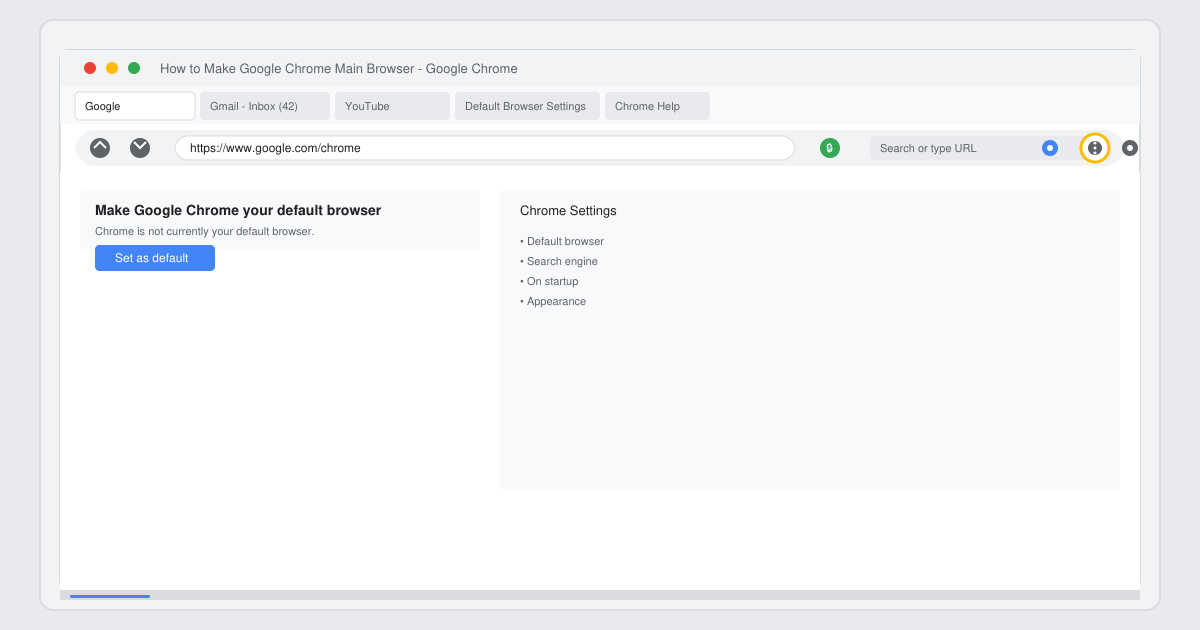Image resolution: width=1200 pixels, height=630 pixels.
Task: Select Search engine in Chrome Settings
Action: point(559,261)
